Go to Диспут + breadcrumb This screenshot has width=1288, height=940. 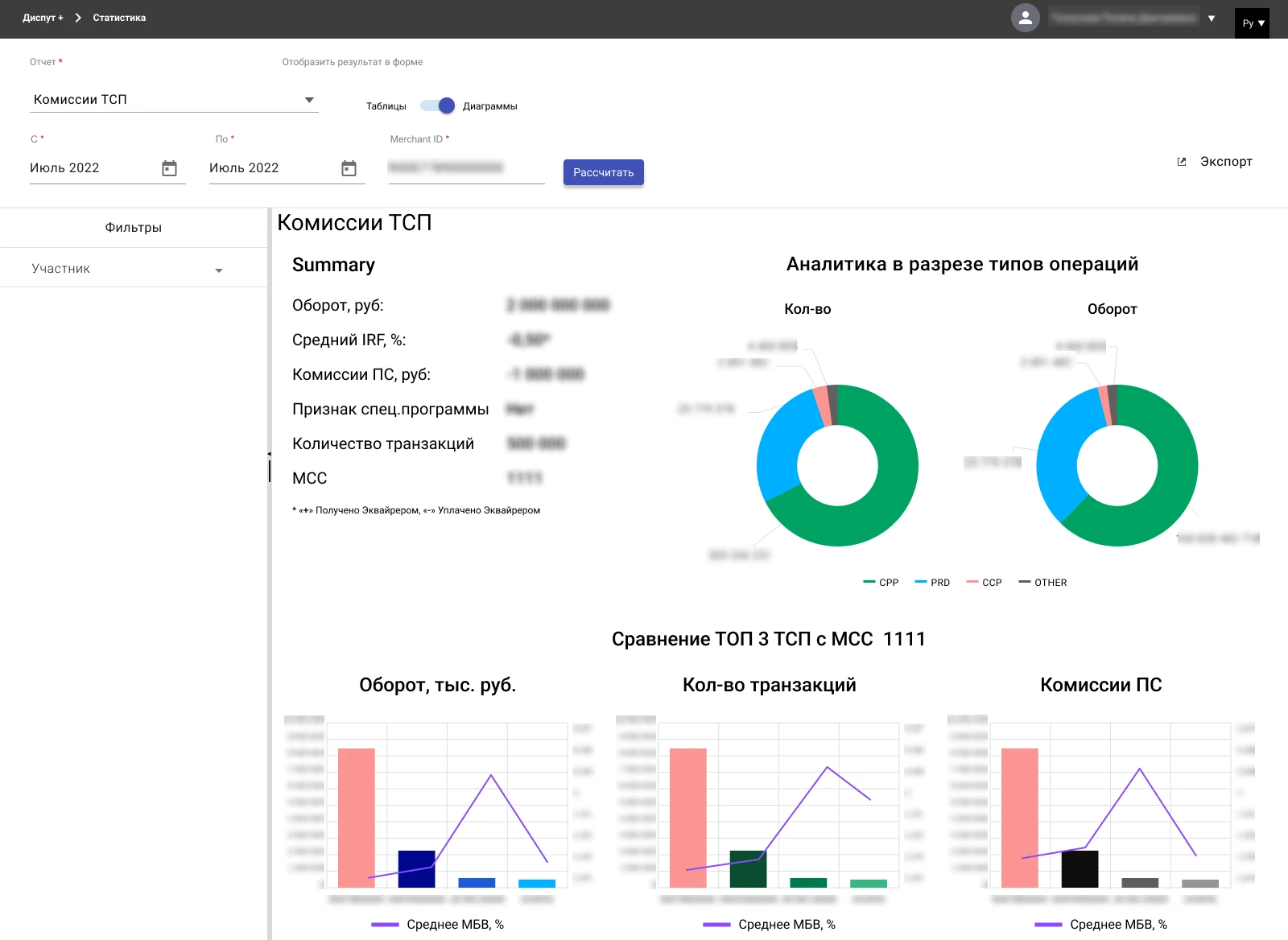[43, 18]
